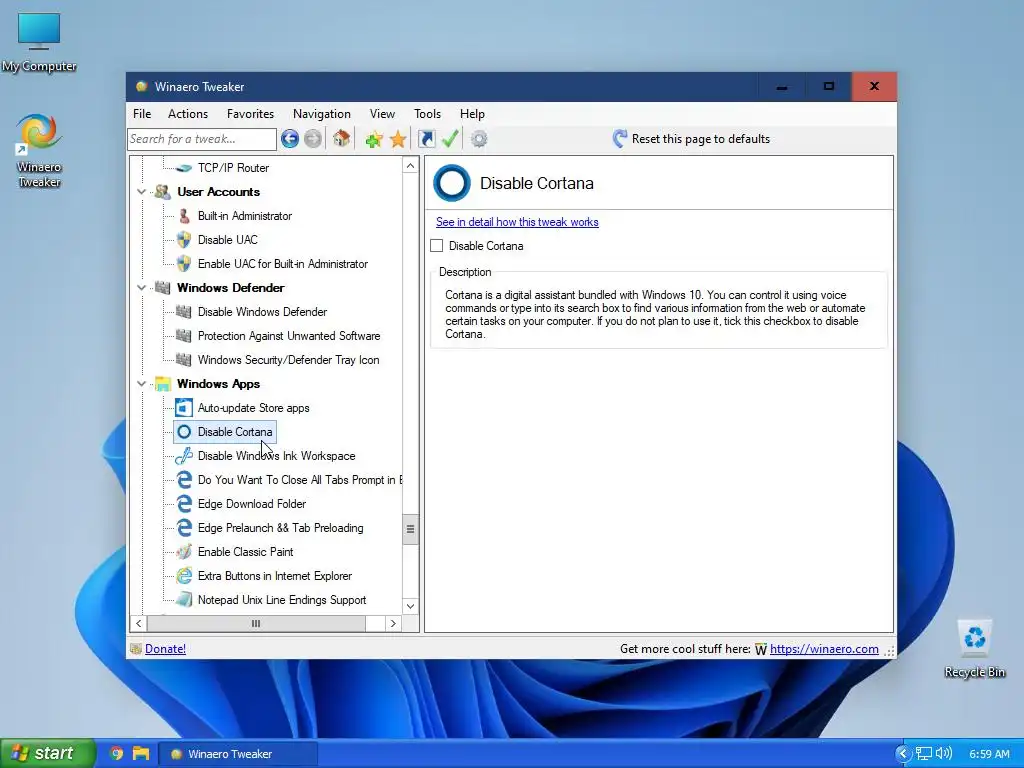The width and height of the screenshot is (1024, 768).
Task: Go to the Home page icon
Action: (341, 138)
